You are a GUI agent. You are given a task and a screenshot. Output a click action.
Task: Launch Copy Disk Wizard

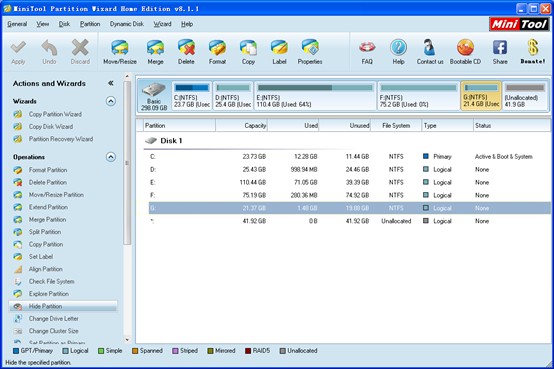click(x=51, y=127)
